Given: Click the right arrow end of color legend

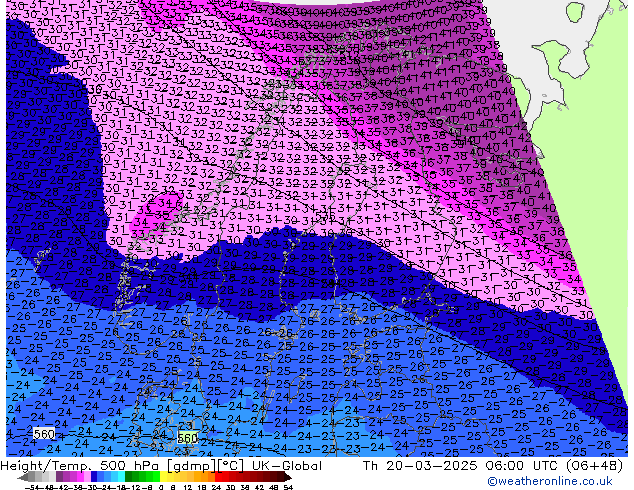Looking at the screenshot, I should tap(288, 477).
